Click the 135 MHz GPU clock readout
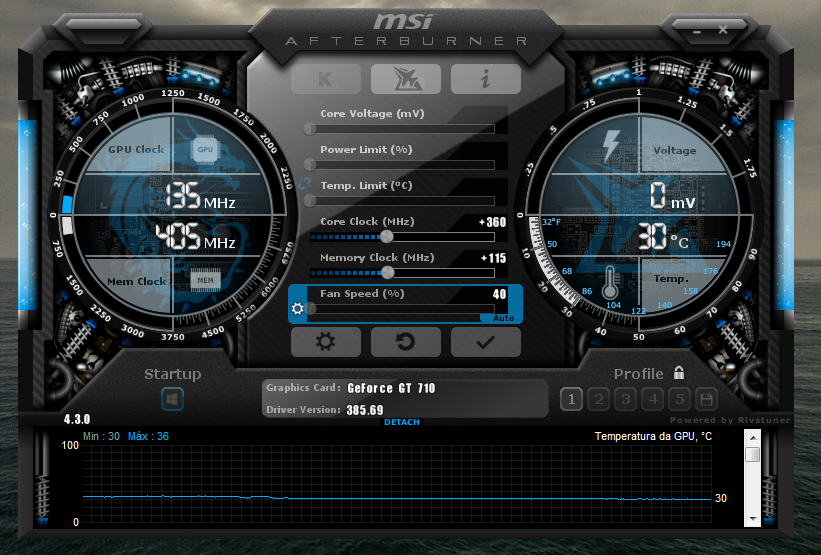The width and height of the screenshot is (821, 555). 200,196
